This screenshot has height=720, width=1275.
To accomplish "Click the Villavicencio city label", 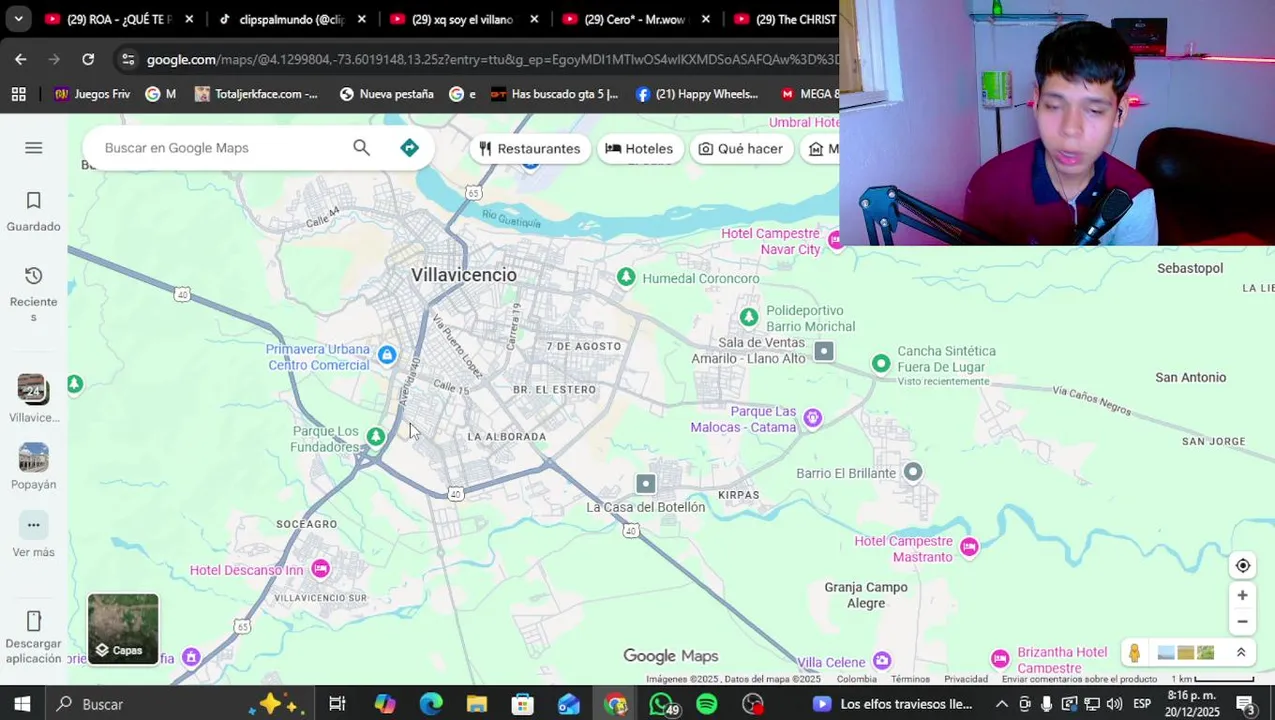I will pos(464,275).
